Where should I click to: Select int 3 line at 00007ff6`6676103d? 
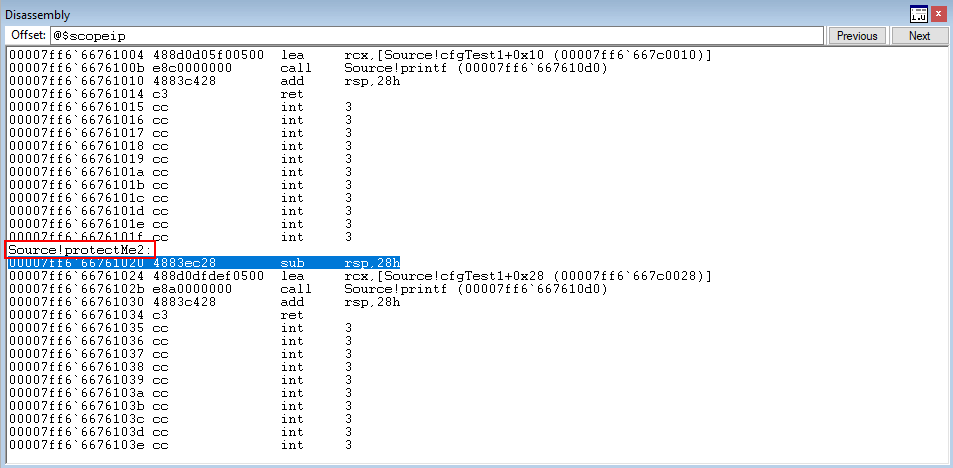point(181,432)
